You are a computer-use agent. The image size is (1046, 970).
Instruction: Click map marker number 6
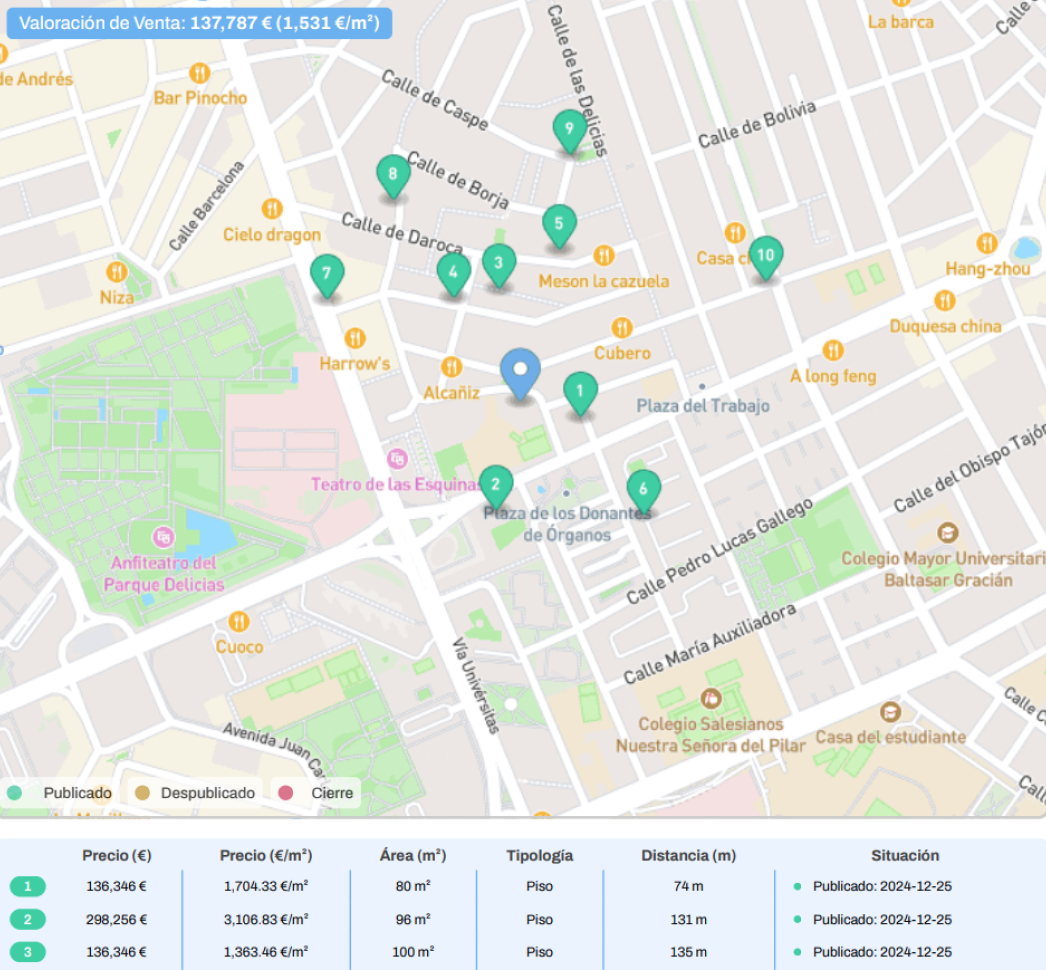pyautogui.click(x=644, y=489)
